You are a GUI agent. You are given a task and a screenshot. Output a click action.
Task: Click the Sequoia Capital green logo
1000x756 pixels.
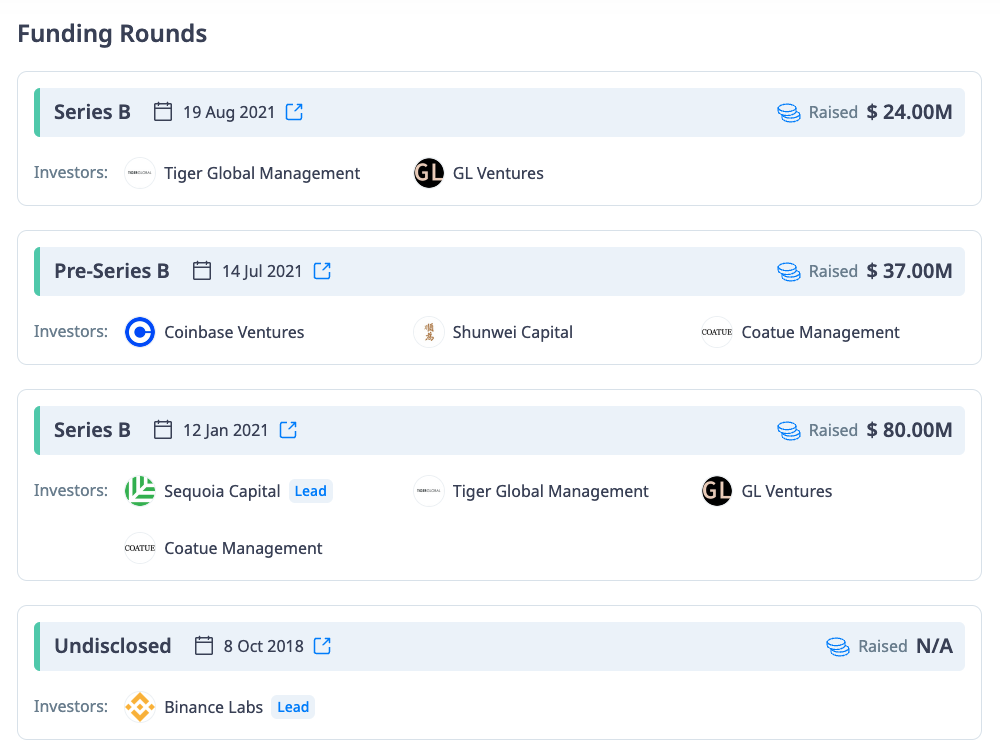[140, 491]
